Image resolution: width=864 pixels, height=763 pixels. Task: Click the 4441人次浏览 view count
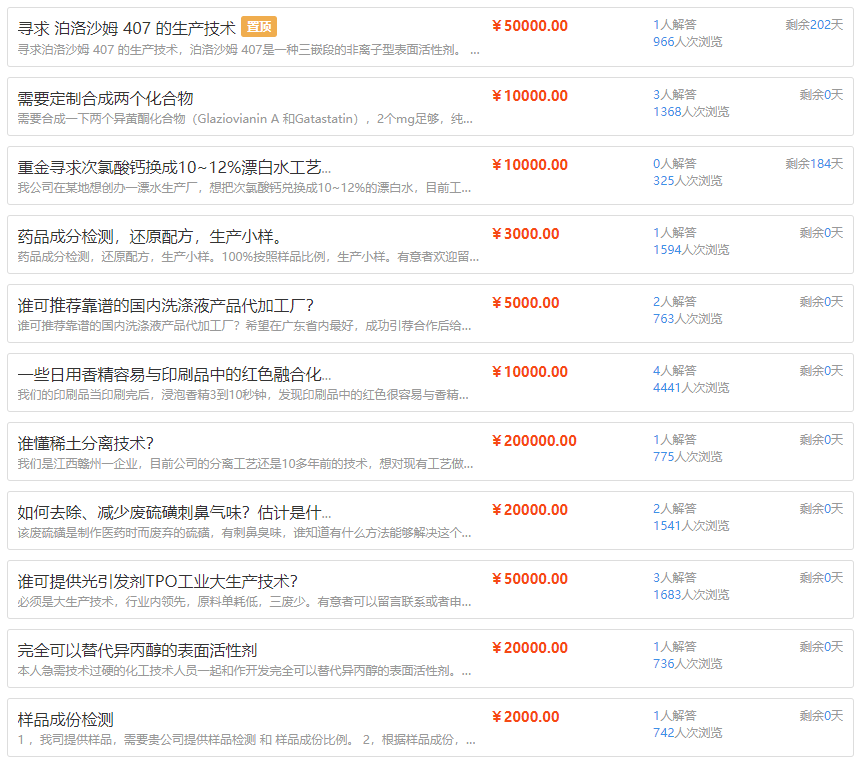[687, 387]
